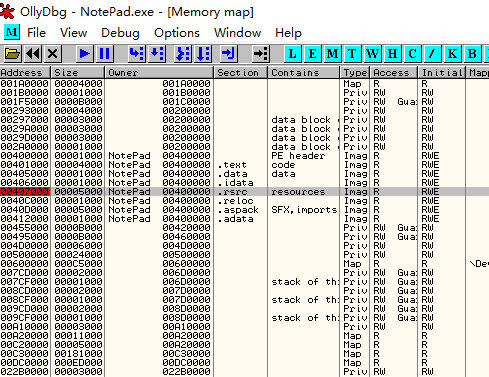This screenshot has height=377, width=489.
Task: Click the Memory map M window icon
Action: point(12,32)
